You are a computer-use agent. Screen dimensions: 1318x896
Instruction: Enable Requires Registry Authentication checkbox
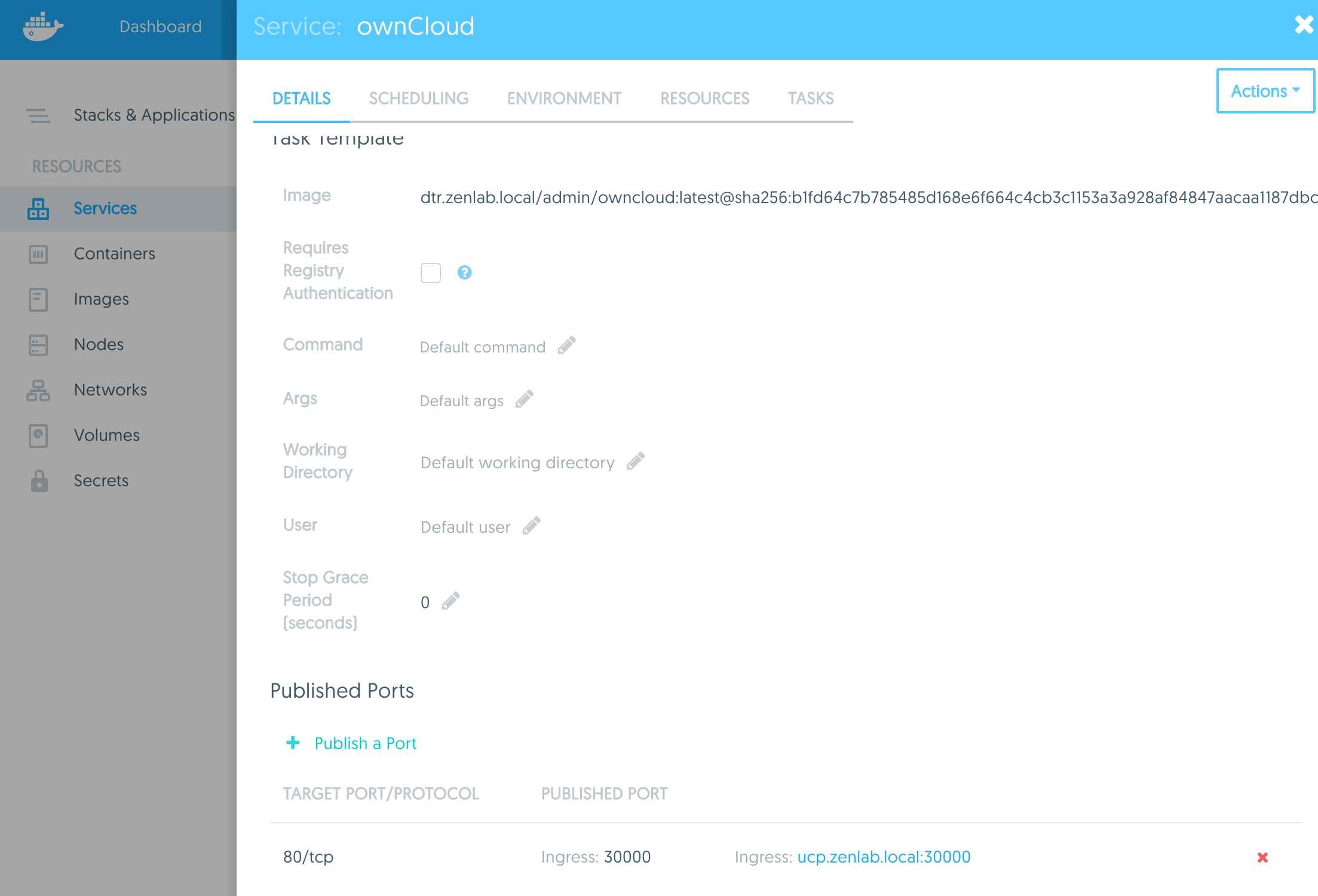click(430, 272)
